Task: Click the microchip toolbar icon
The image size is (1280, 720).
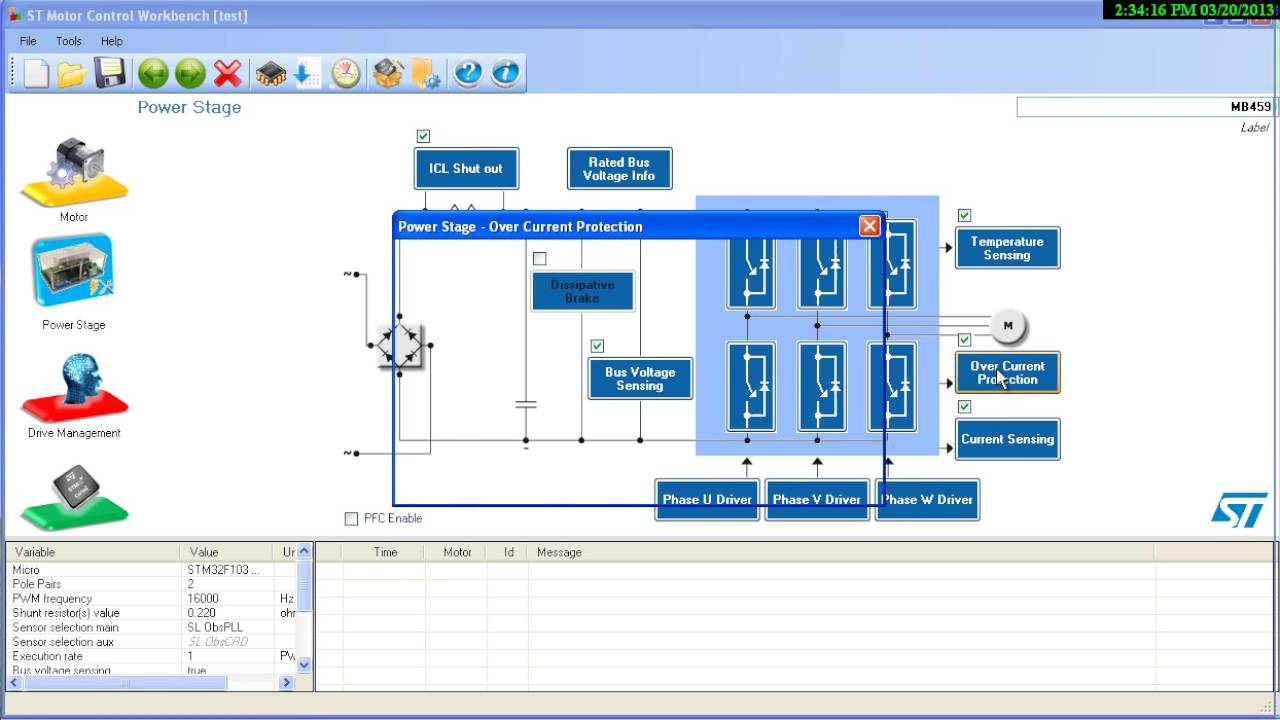Action: [271, 73]
